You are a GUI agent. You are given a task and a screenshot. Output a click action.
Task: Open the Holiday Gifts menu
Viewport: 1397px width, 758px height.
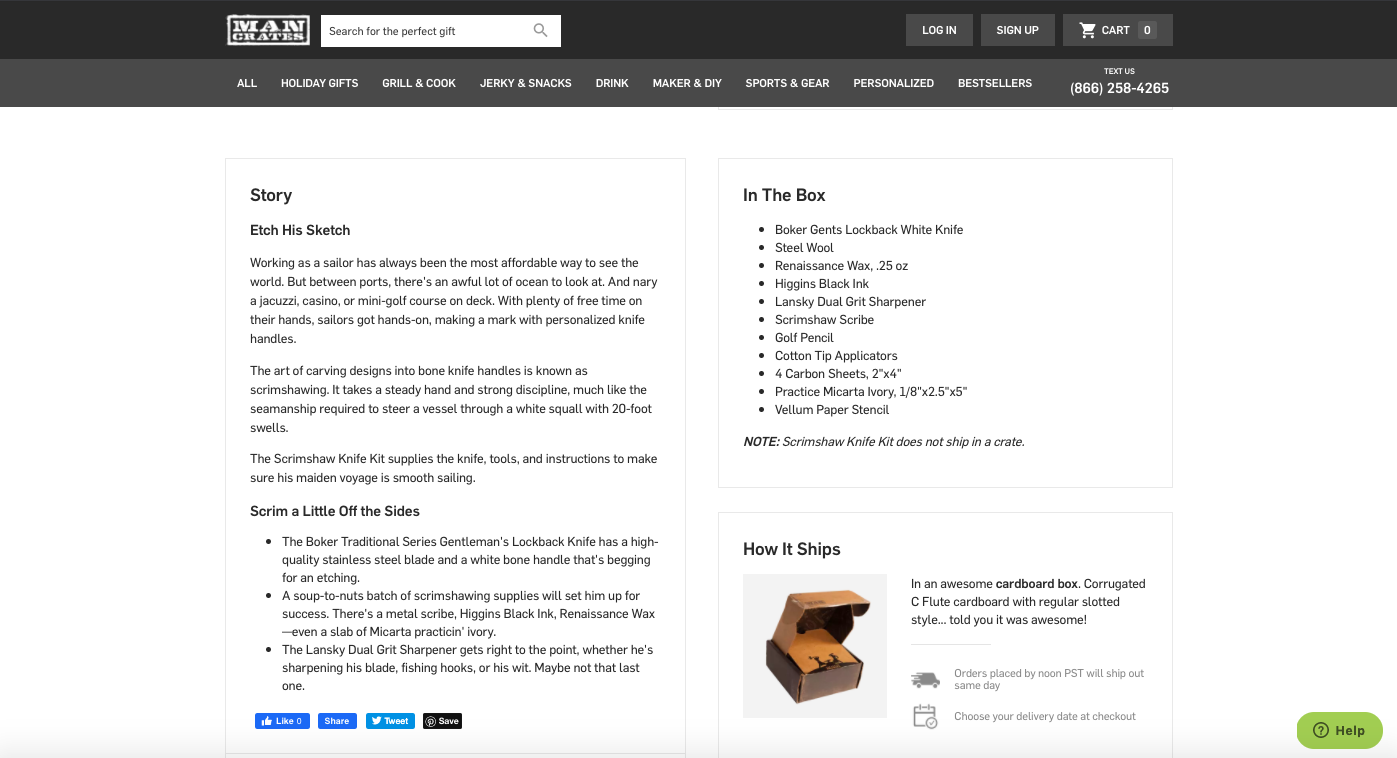tap(319, 83)
